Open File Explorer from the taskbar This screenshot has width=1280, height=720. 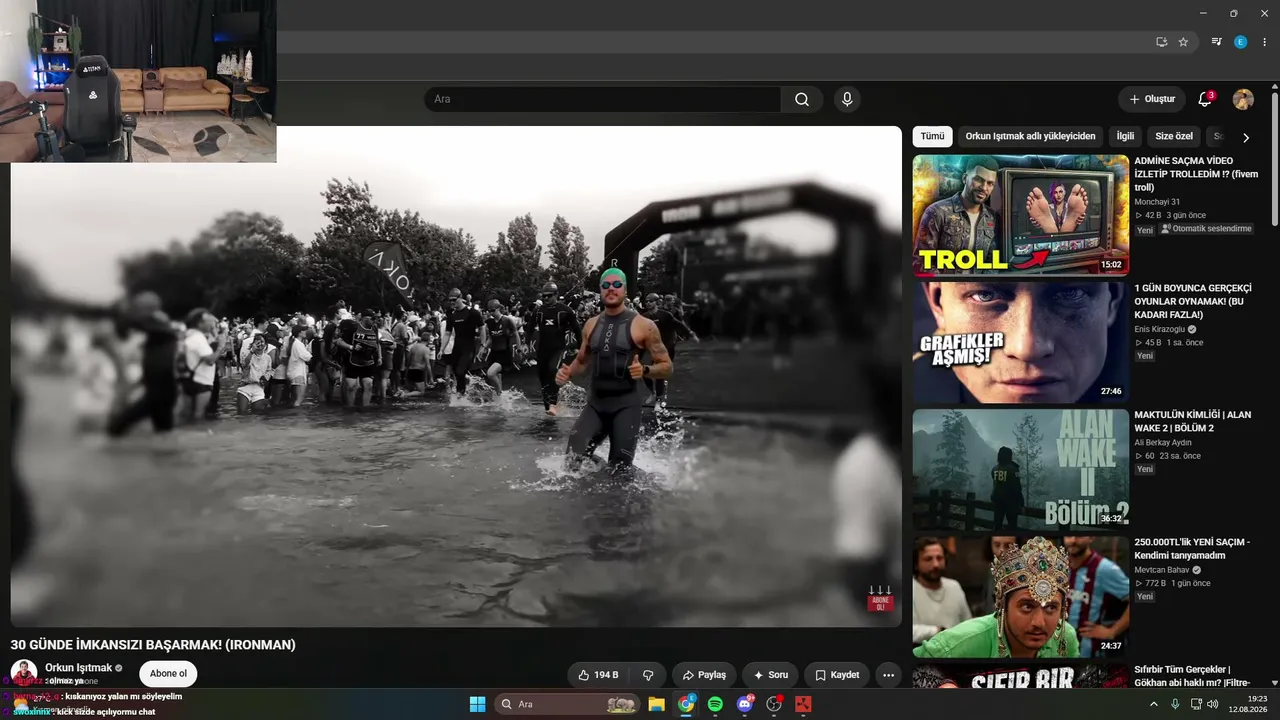point(656,704)
